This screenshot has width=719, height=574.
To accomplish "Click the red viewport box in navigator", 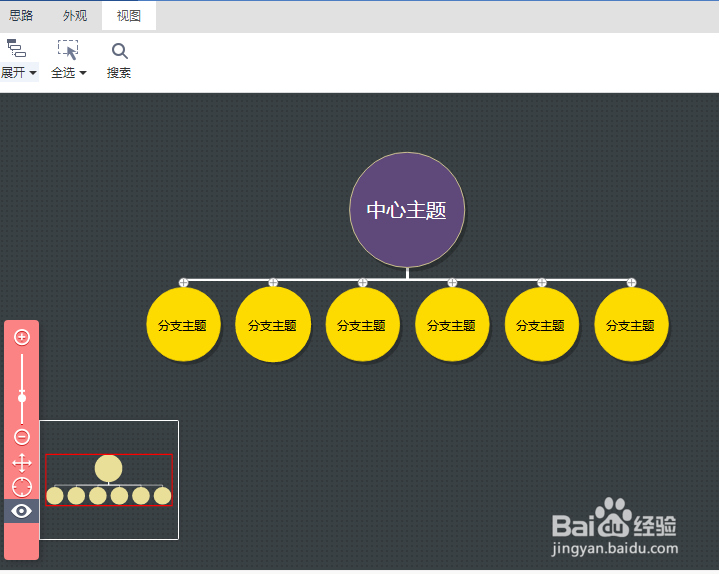I will coord(109,480).
